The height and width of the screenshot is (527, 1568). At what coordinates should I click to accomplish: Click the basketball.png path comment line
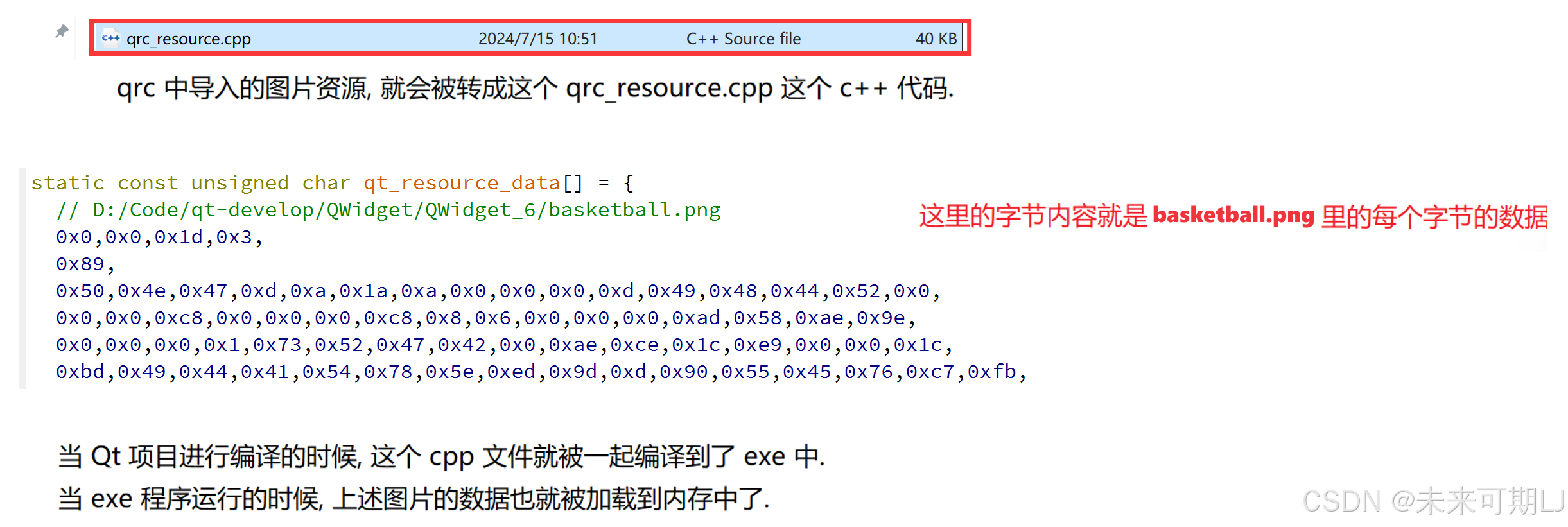click(388, 210)
